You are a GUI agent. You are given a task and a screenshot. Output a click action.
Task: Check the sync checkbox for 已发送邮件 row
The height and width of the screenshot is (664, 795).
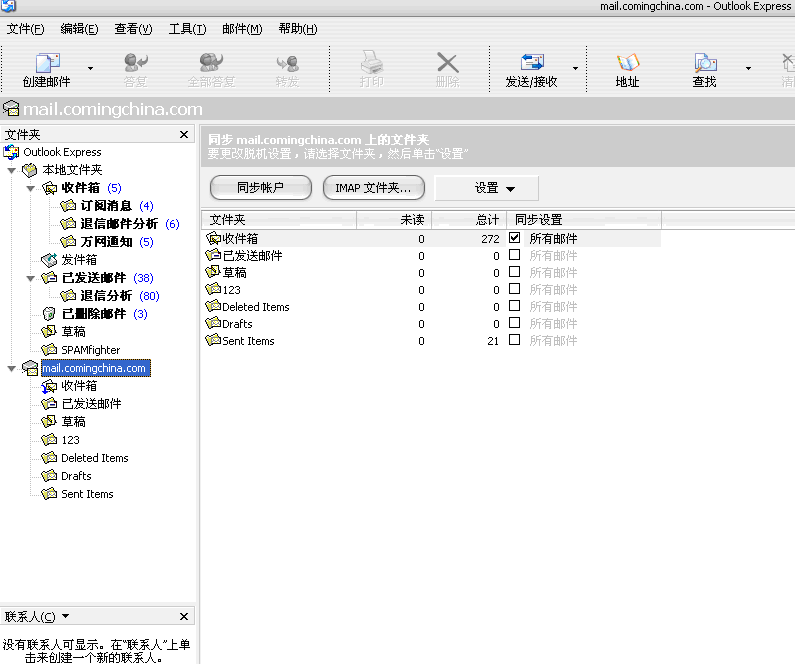coord(514,254)
